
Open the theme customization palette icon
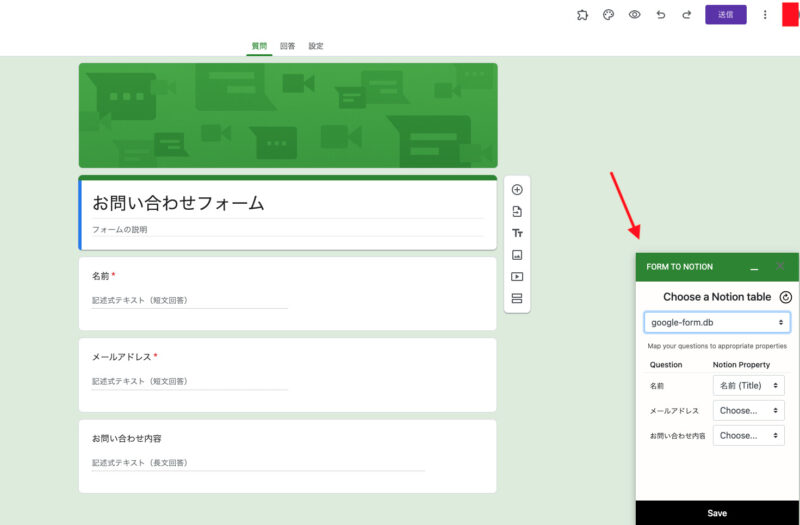point(608,15)
